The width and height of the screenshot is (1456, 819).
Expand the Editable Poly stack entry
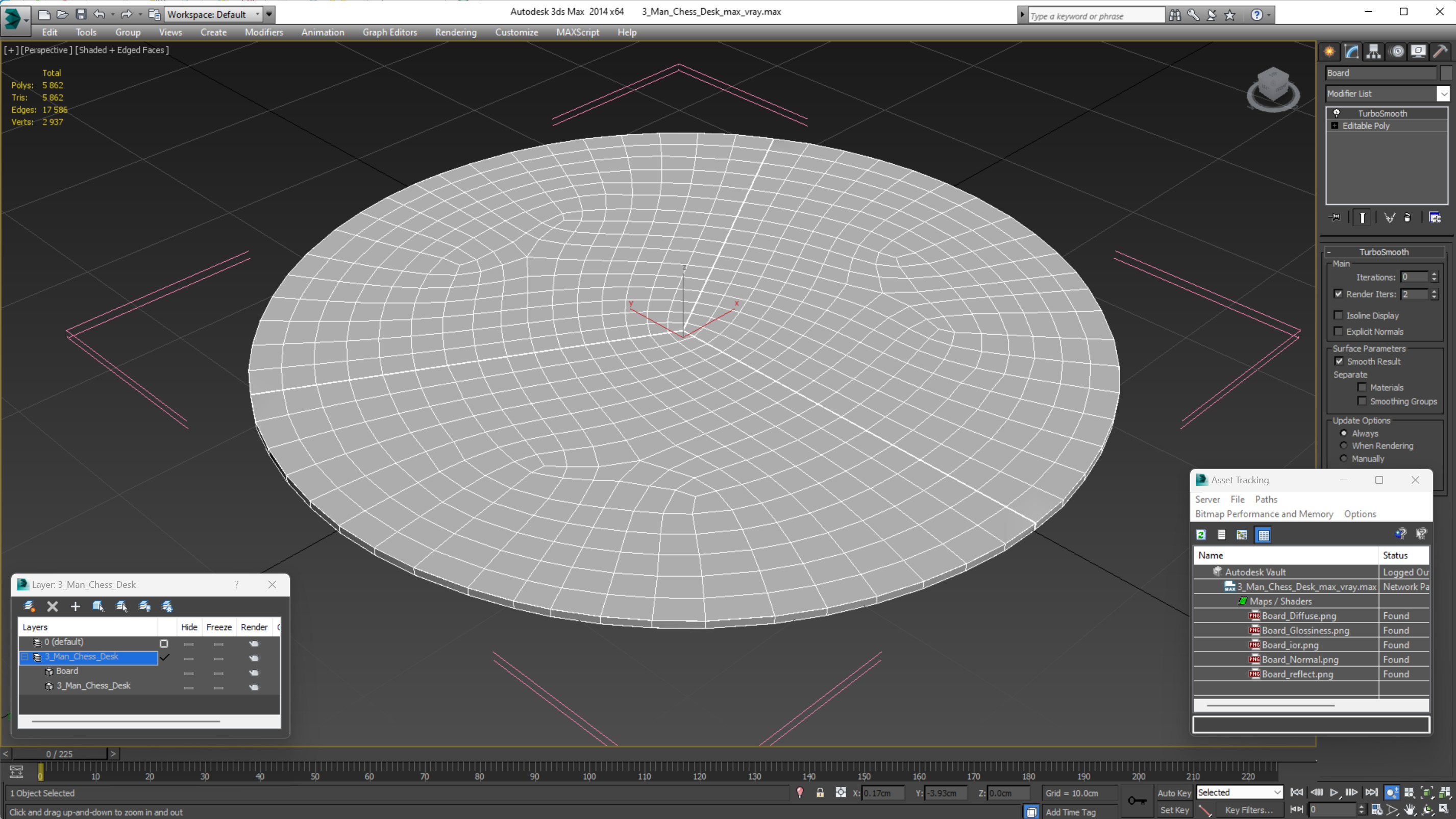pos(1335,126)
